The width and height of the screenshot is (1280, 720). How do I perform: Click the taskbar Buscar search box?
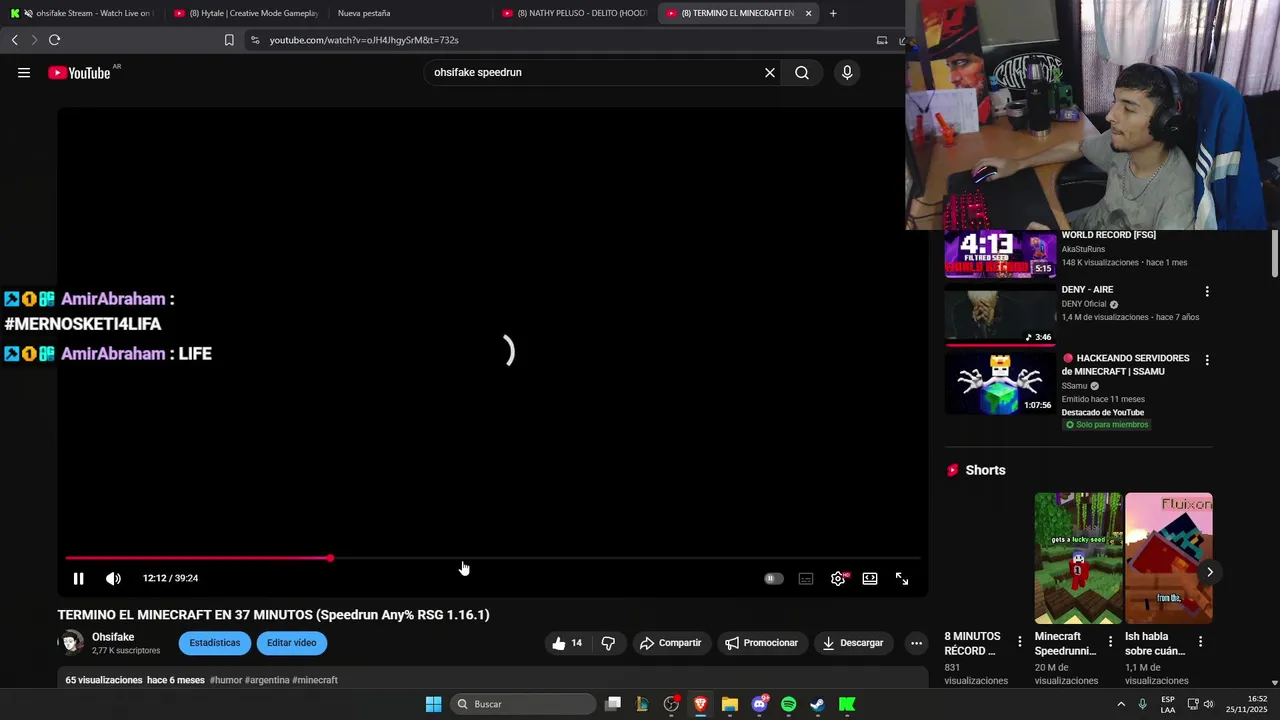(523, 704)
